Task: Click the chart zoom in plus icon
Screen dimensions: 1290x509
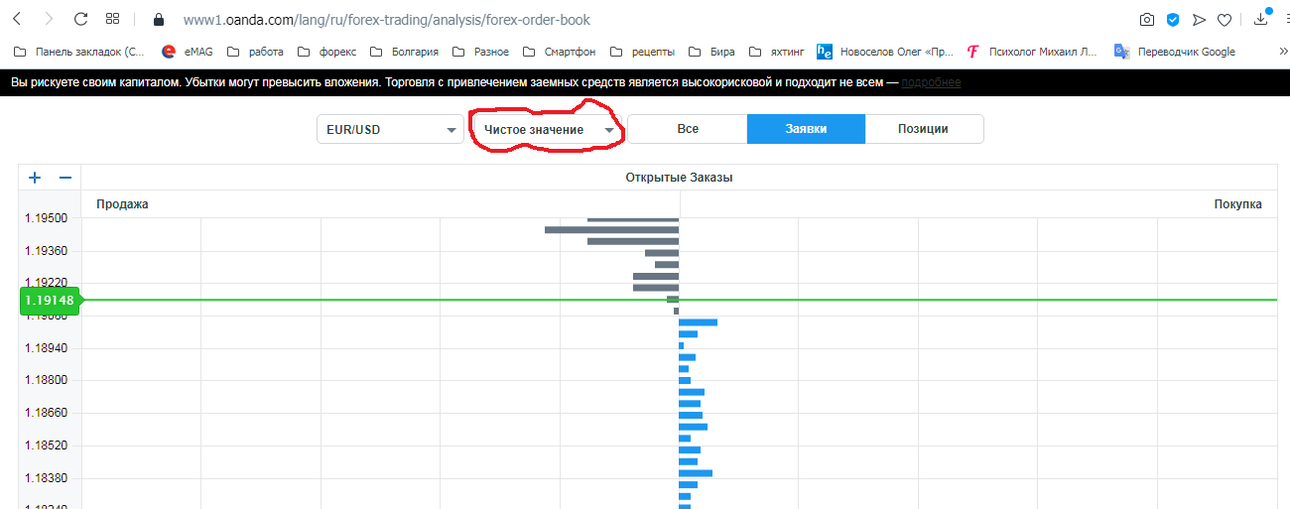Action: tap(35, 178)
